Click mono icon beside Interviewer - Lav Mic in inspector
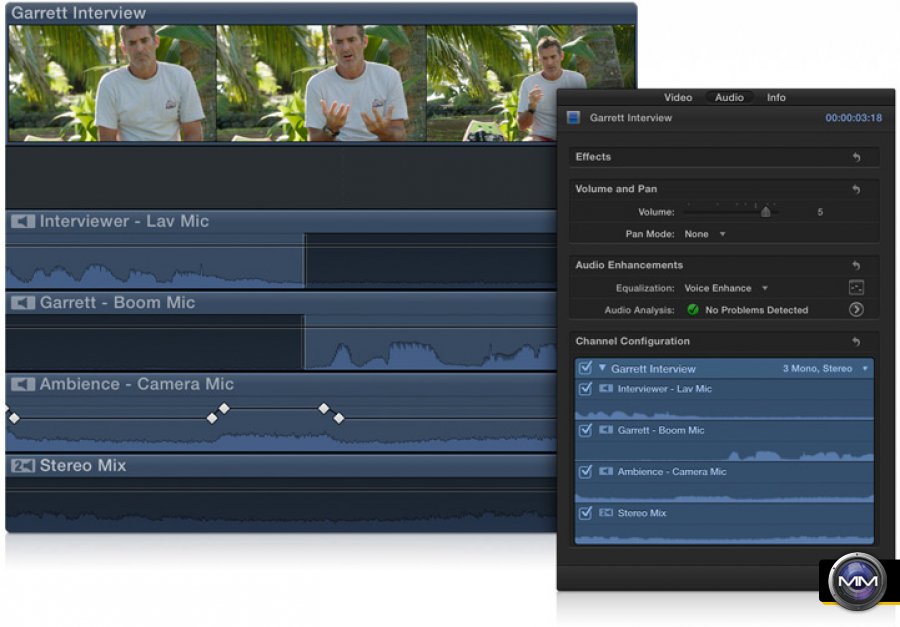 coord(606,389)
